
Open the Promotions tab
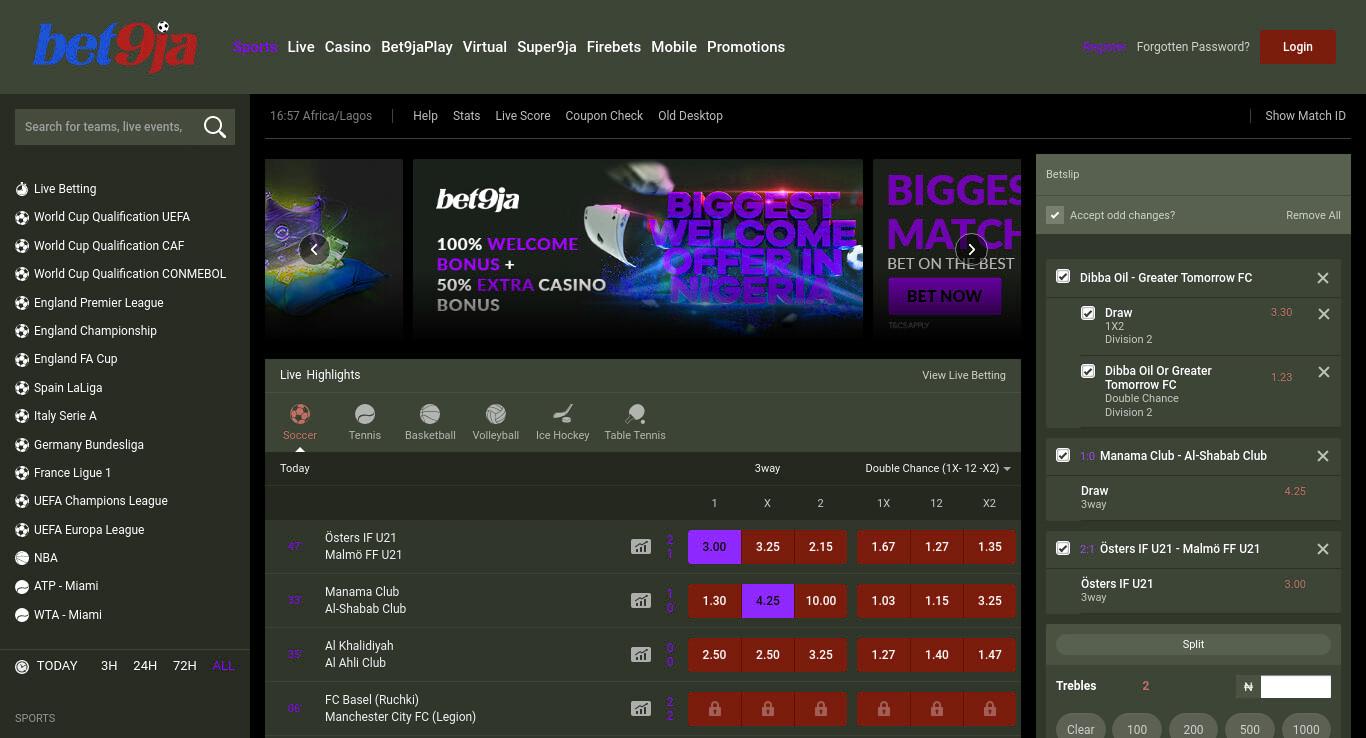click(746, 47)
